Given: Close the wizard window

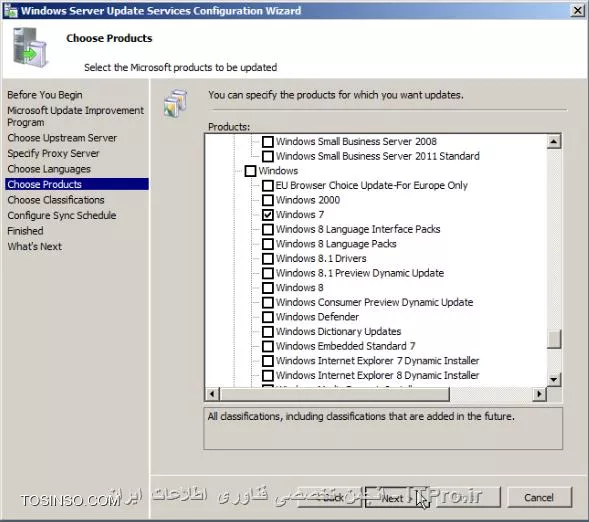Looking at the screenshot, I should point(577,10).
